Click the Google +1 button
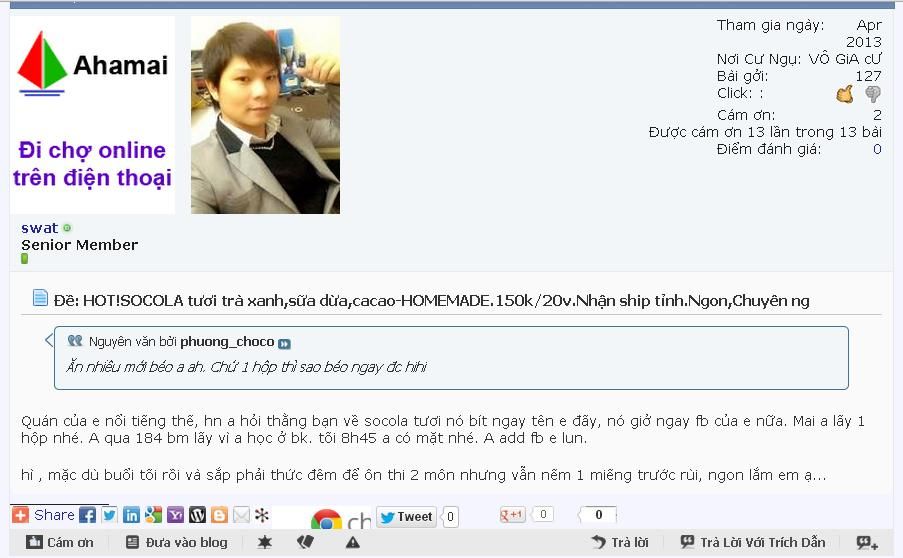The width and height of the screenshot is (903, 558). tap(513, 514)
